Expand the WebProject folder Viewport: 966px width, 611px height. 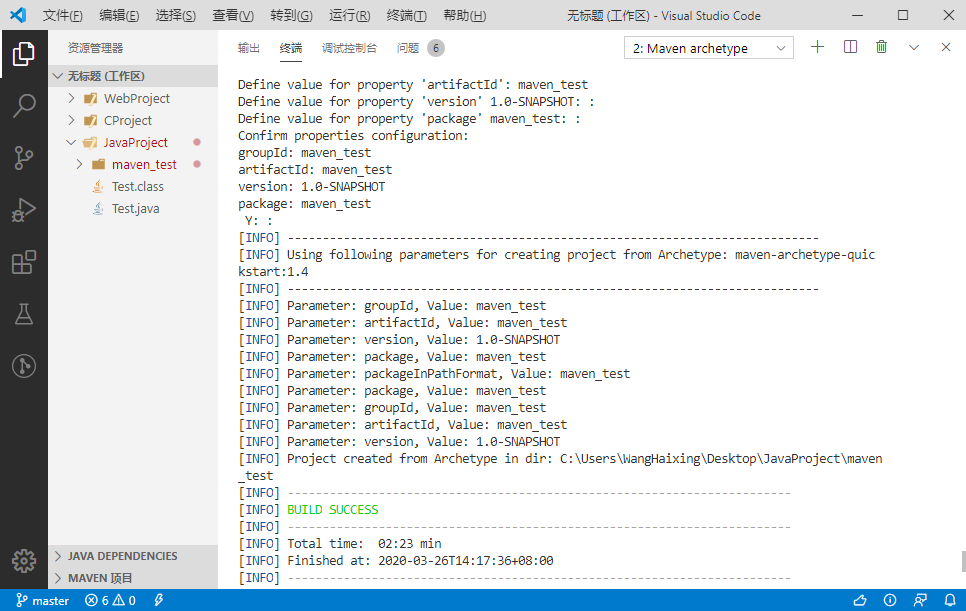71,98
